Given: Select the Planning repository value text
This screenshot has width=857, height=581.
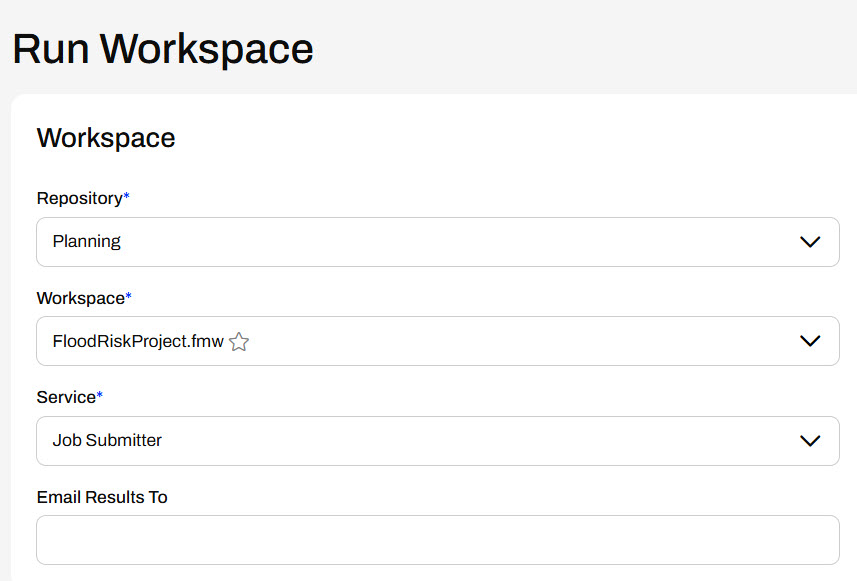Looking at the screenshot, I should coord(87,242).
